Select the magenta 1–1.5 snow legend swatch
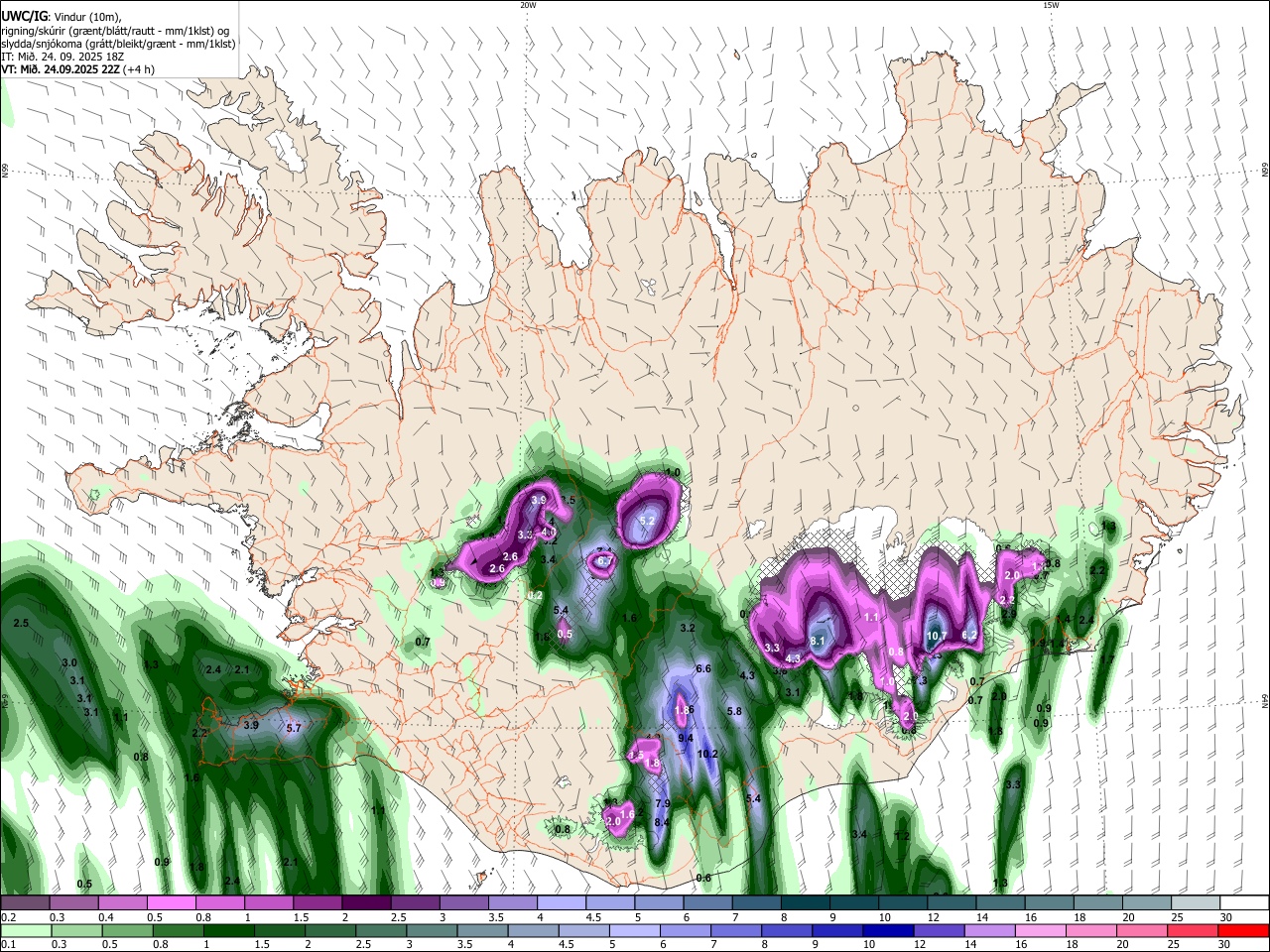Viewport: 1270px width, 952px height. click(268, 902)
